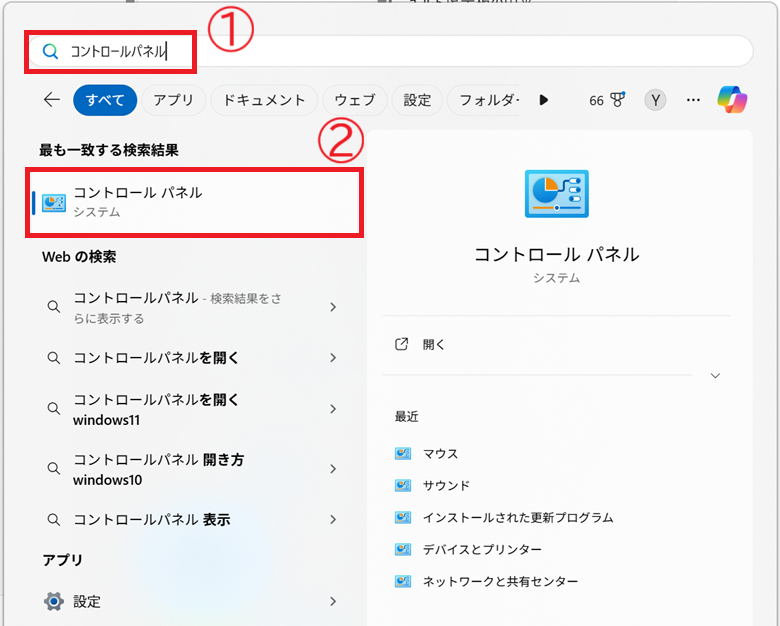The width and height of the screenshot is (780, 626).
Task: Expand arrow for コントロールパネルを開く suggestion
Action: (x=333, y=358)
